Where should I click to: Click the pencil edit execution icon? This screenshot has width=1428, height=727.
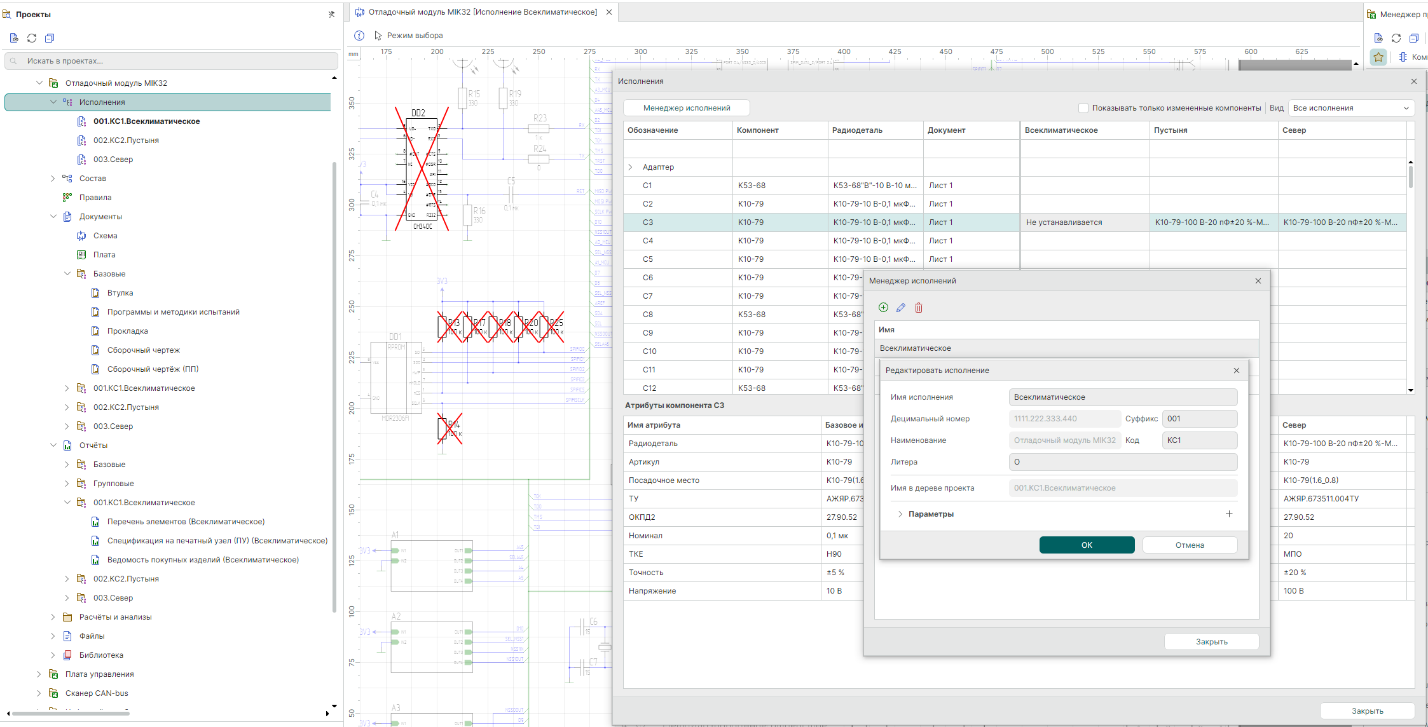click(x=901, y=307)
